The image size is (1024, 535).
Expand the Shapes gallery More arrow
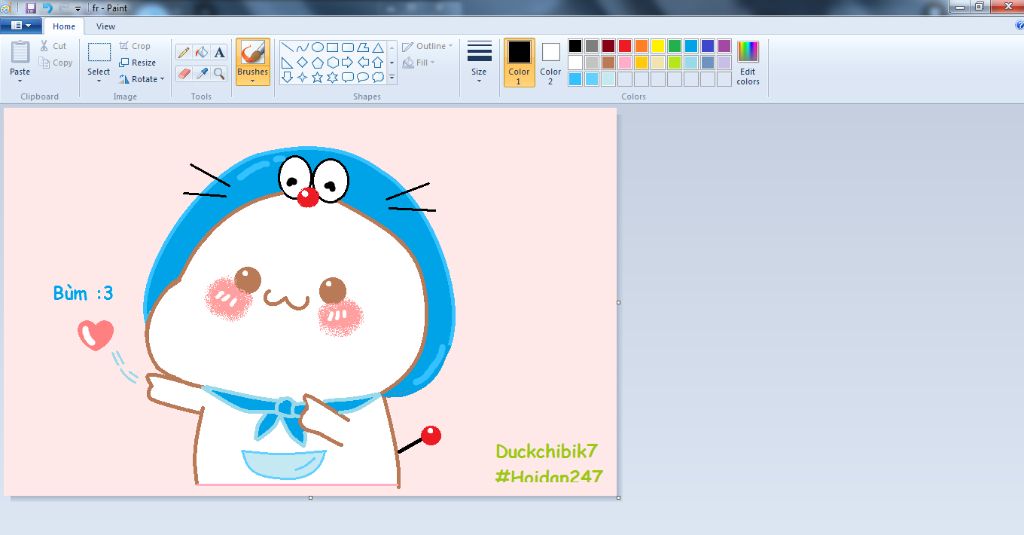(x=392, y=77)
